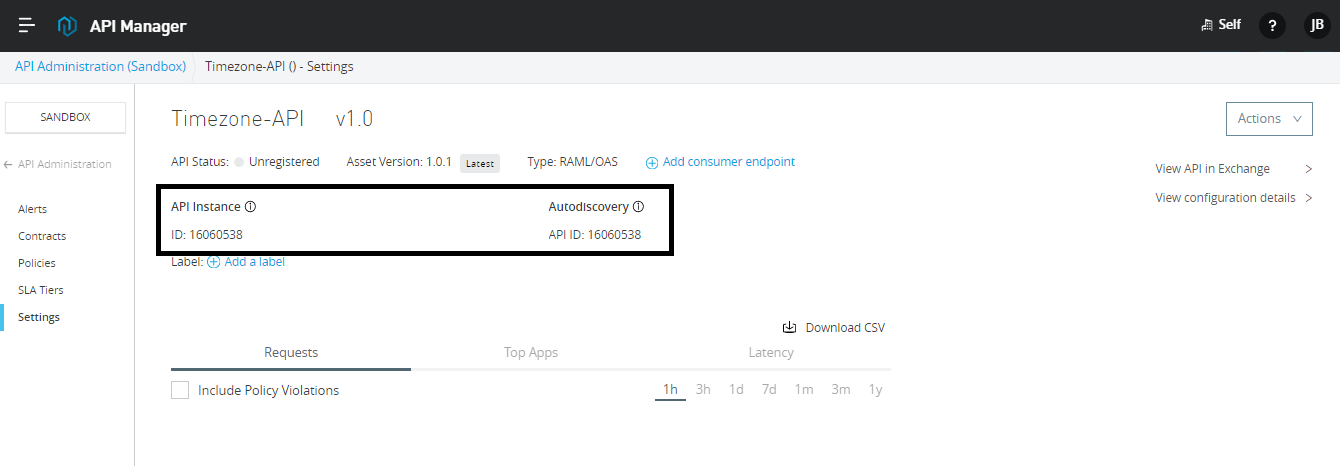The width and height of the screenshot is (1340, 466).
Task: Click the Timezone-API () - Settings breadcrumb text
Action: tap(279, 67)
